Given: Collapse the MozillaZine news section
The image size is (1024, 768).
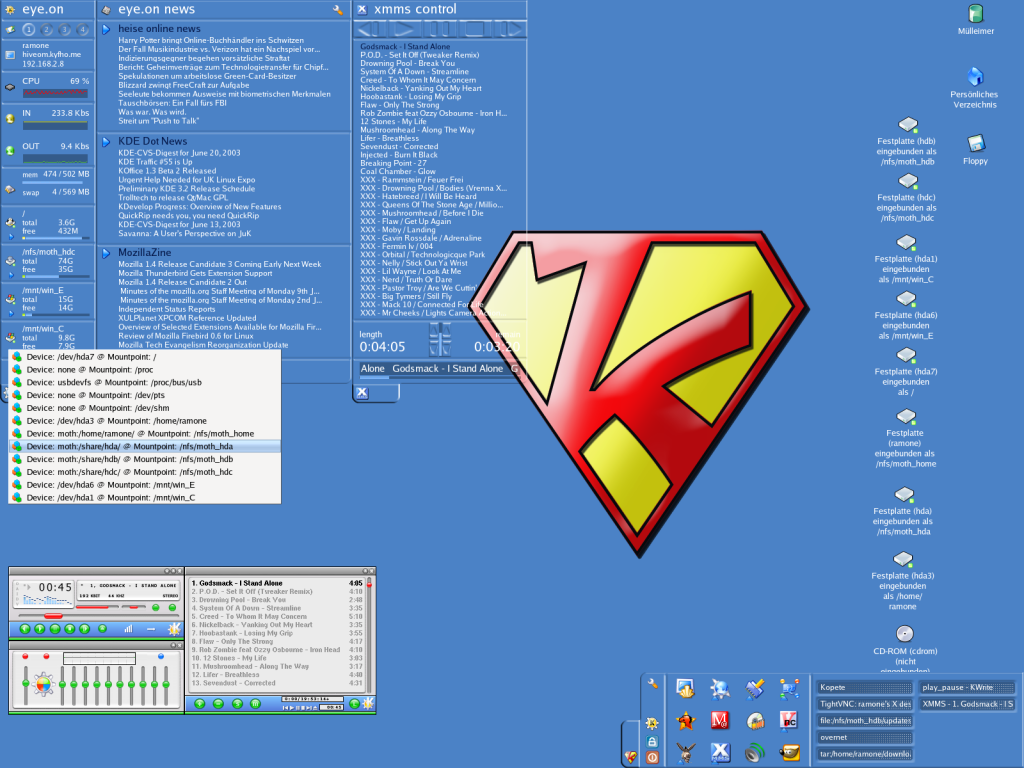Looking at the screenshot, I should click(106, 253).
